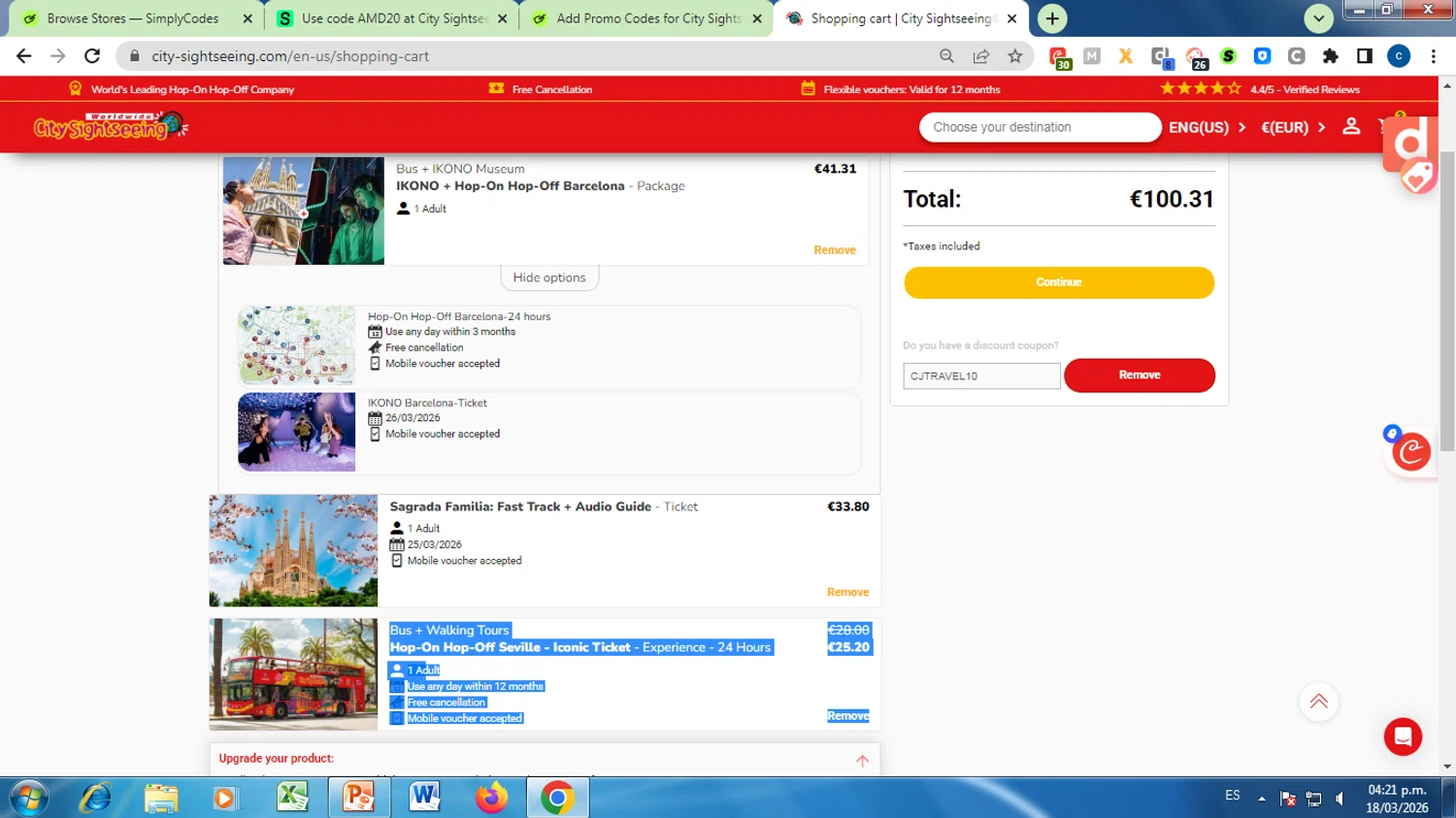Viewport: 1456px width, 818px height.
Task: Remove the Sagrada Familia ticket
Action: coord(847,592)
